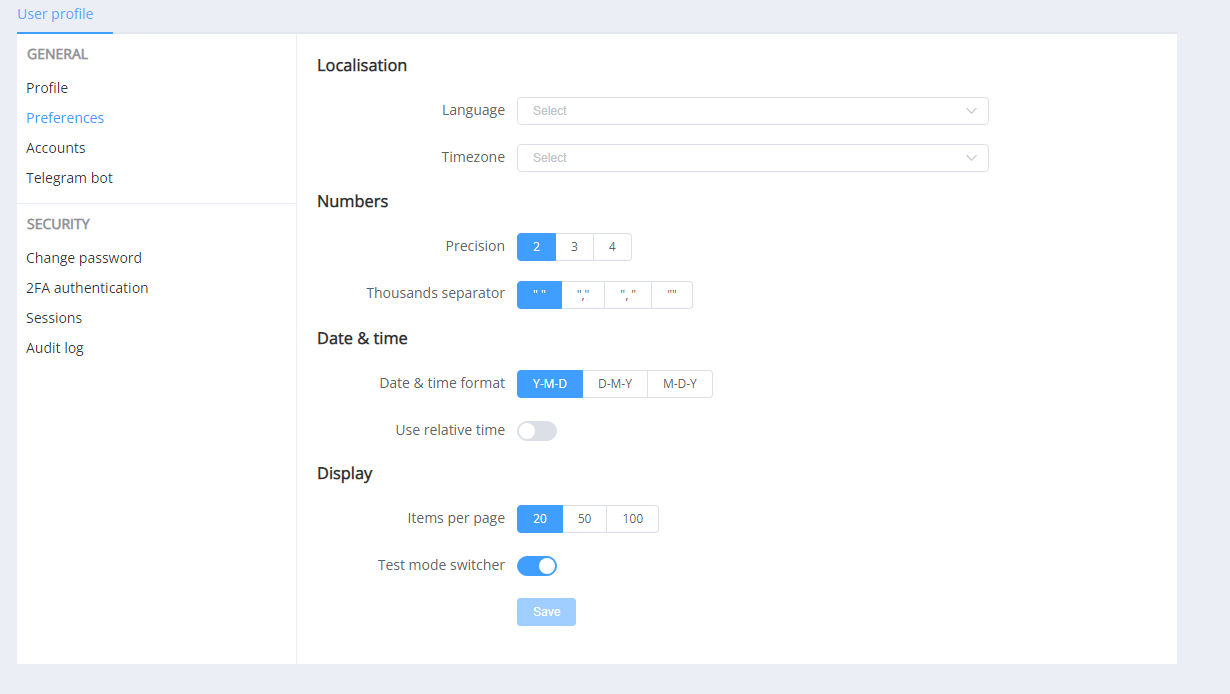Click the Timezone dropdown chevron arrow
The height and width of the screenshot is (694, 1230).
coord(971,158)
